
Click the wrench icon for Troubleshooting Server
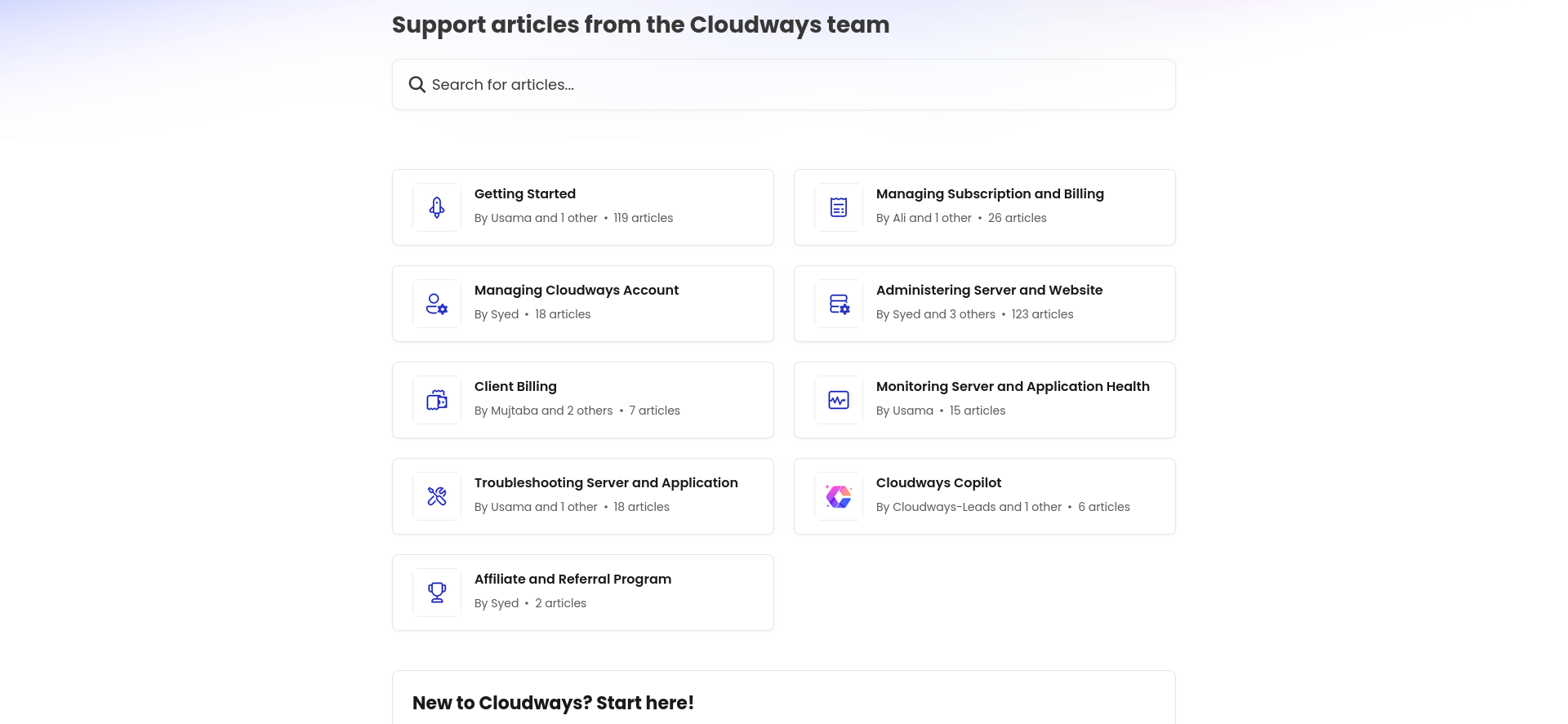[x=437, y=496]
